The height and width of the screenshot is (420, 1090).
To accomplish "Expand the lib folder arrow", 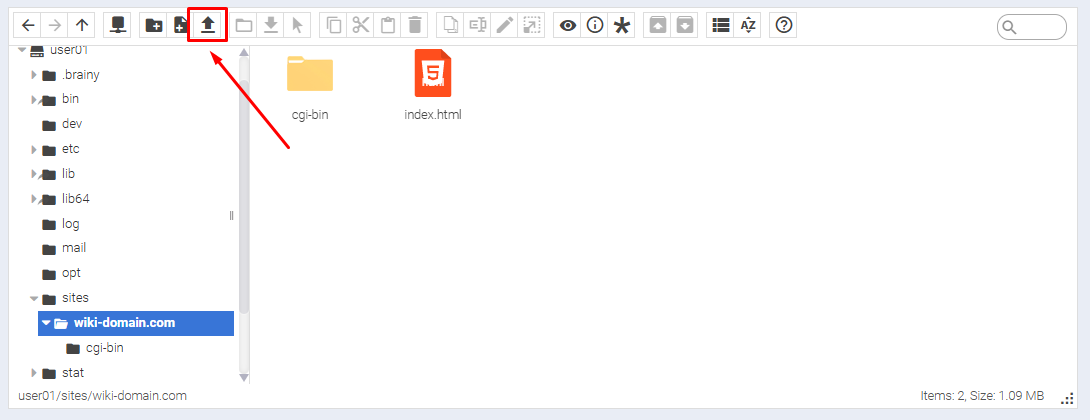I will tap(33, 174).
